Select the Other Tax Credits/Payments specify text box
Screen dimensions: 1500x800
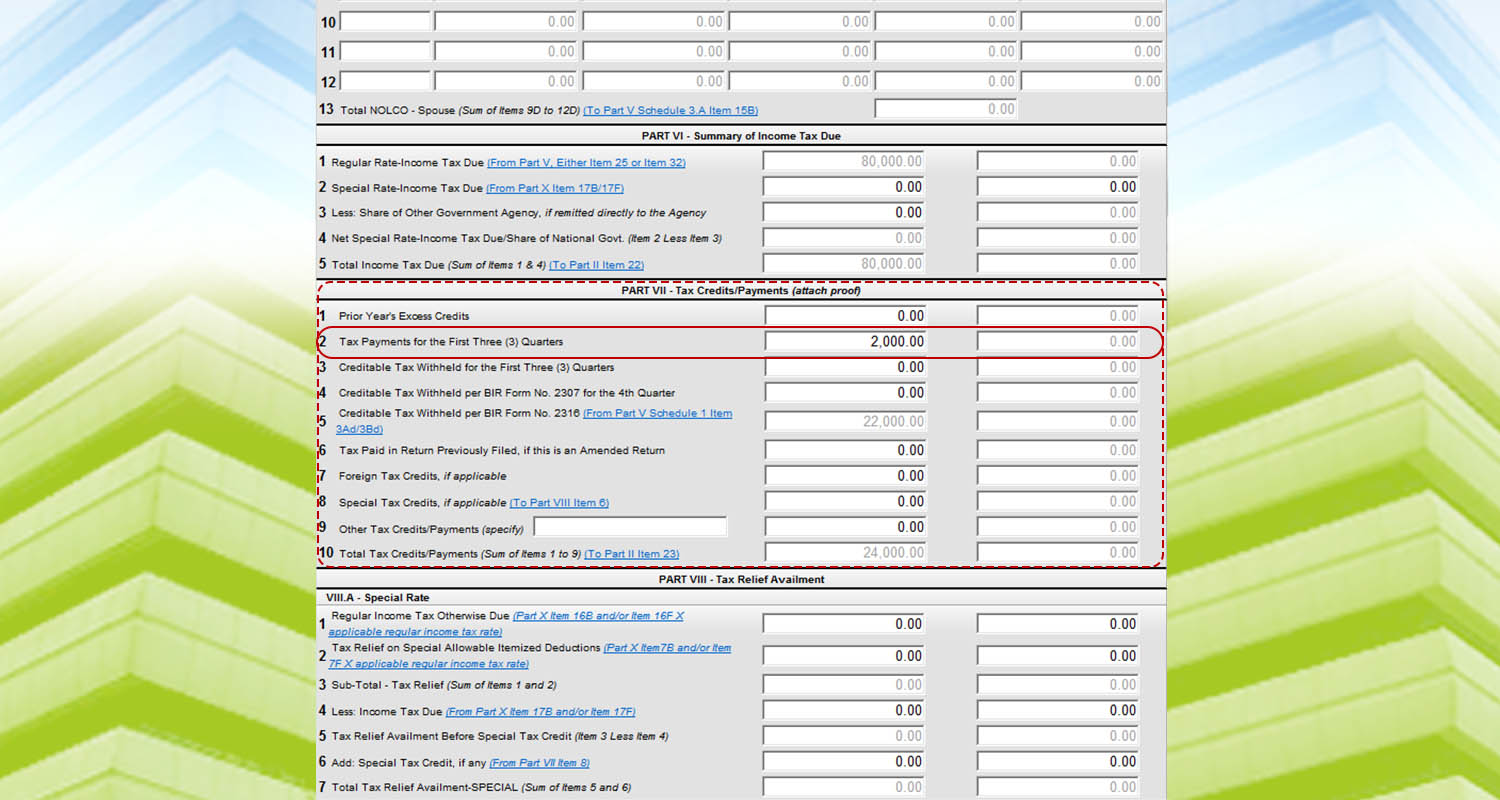[630, 527]
